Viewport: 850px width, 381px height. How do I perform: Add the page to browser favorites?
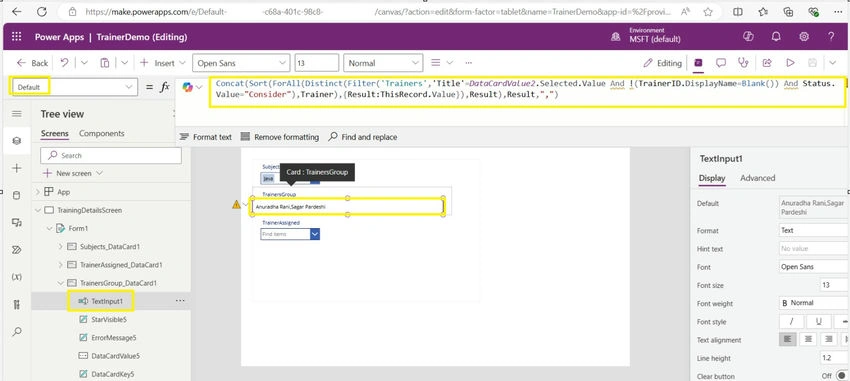click(708, 11)
